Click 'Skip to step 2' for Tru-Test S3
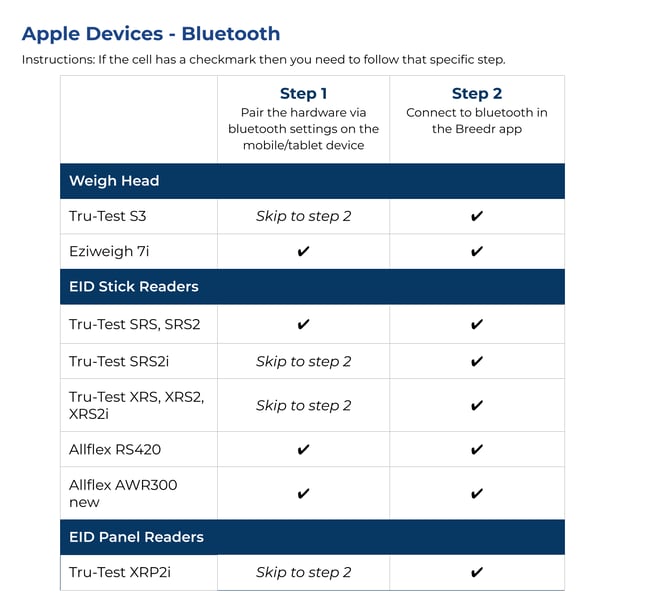 tap(304, 216)
